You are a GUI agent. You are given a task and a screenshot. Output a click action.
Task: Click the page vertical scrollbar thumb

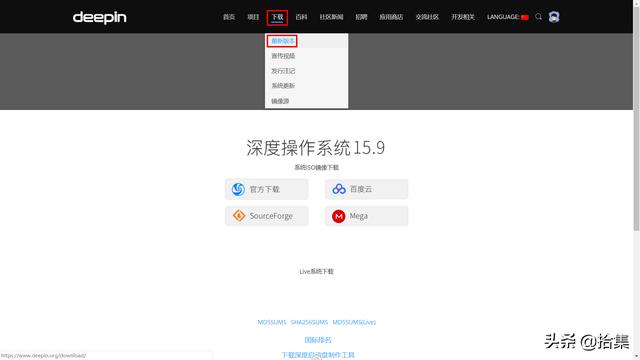636,119
